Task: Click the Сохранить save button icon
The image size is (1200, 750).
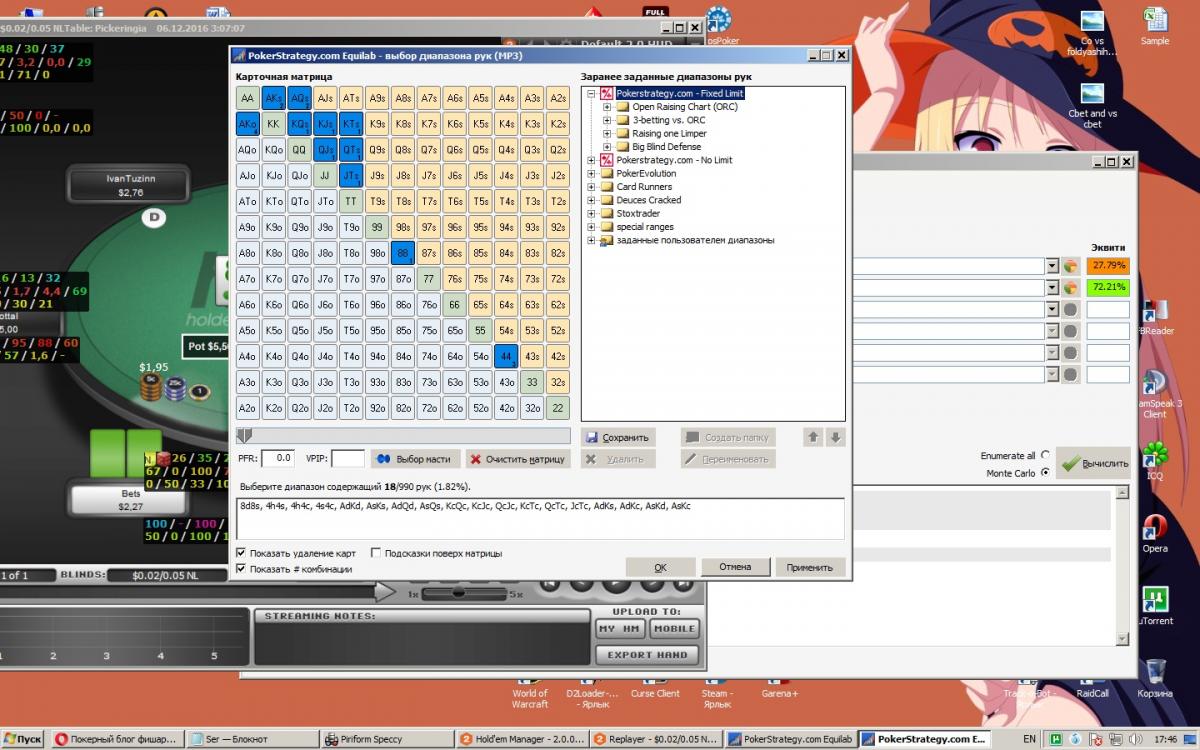Action: click(592, 437)
